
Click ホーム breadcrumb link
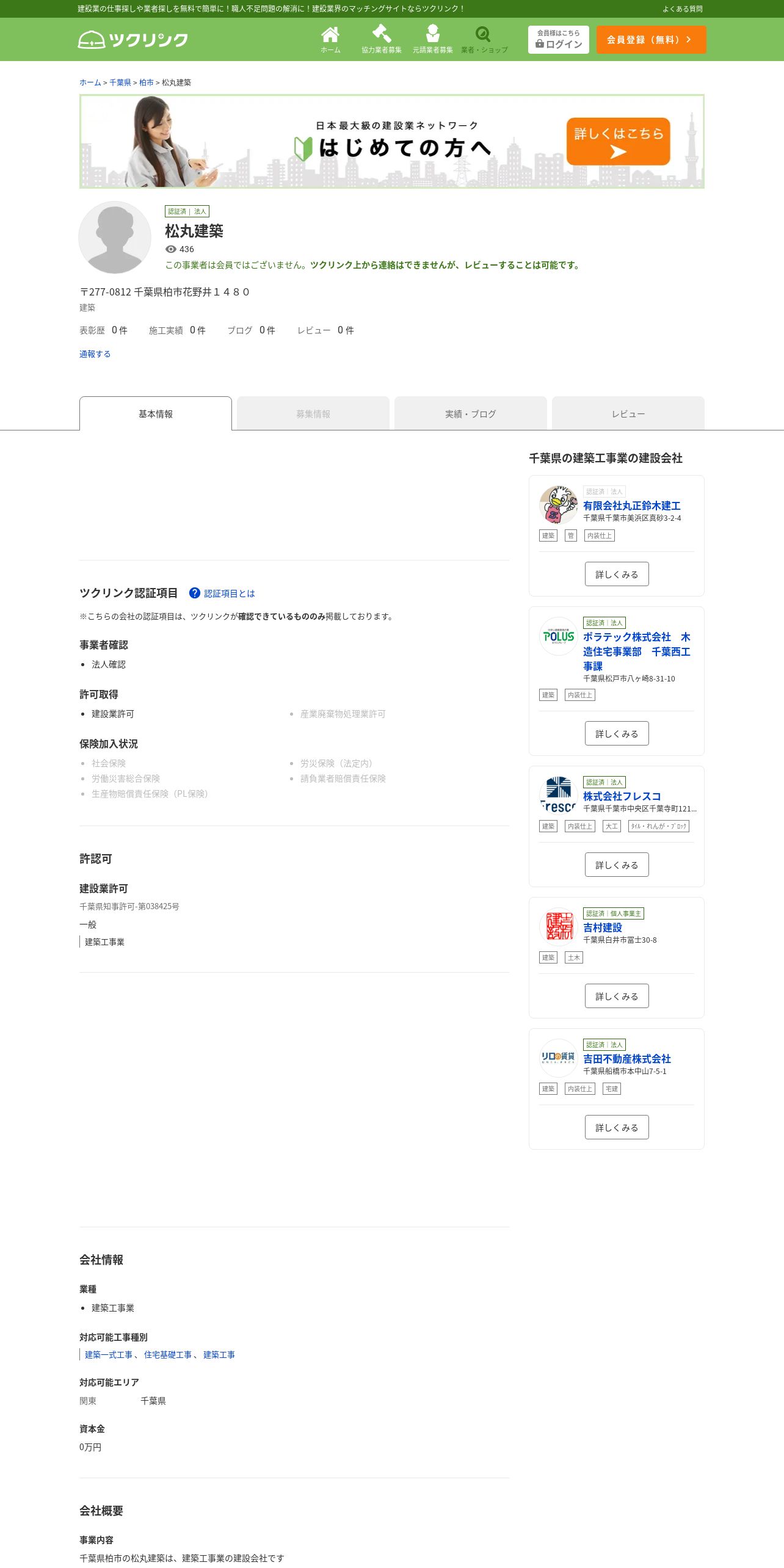[x=90, y=82]
